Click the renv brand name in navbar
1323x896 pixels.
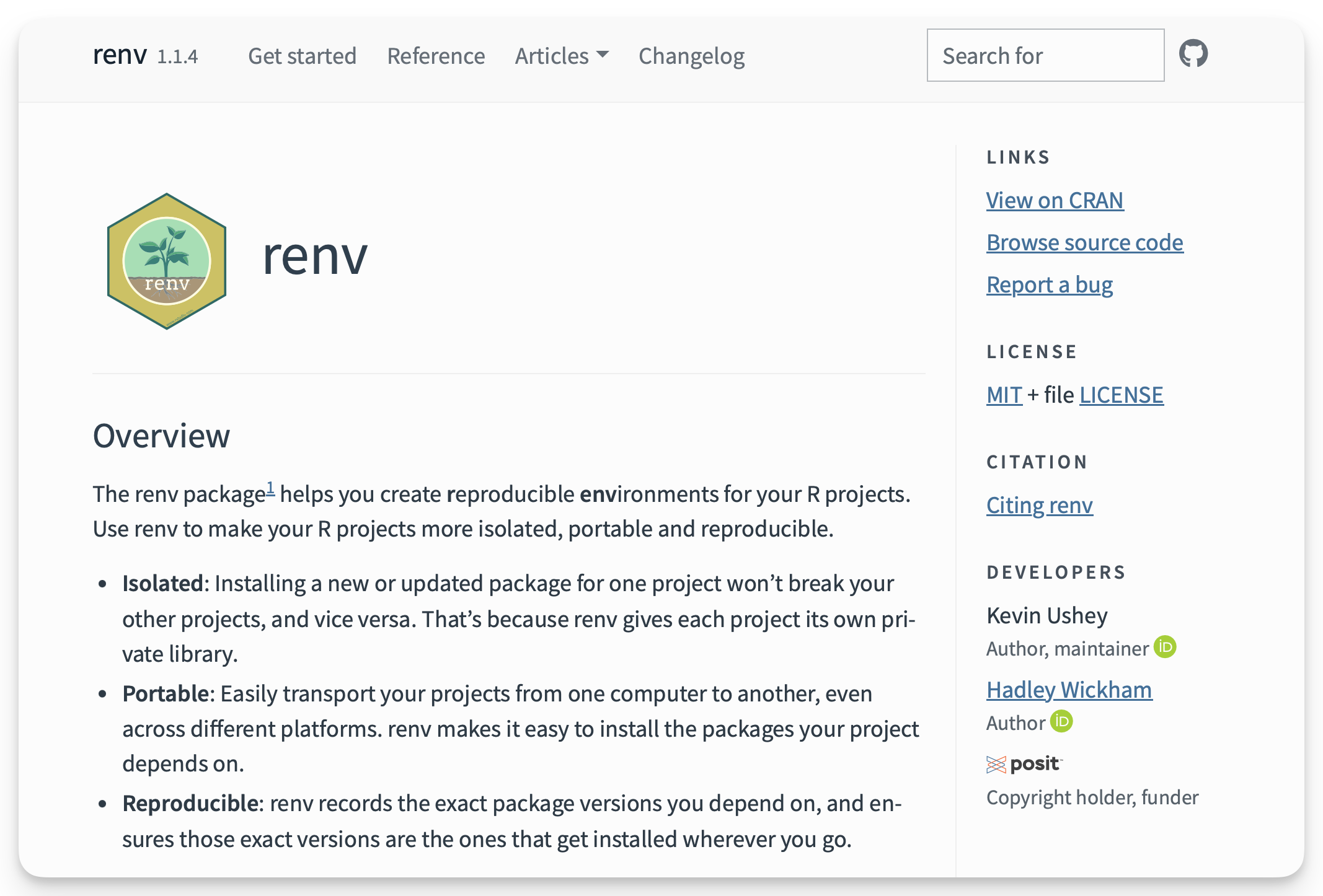[120, 55]
